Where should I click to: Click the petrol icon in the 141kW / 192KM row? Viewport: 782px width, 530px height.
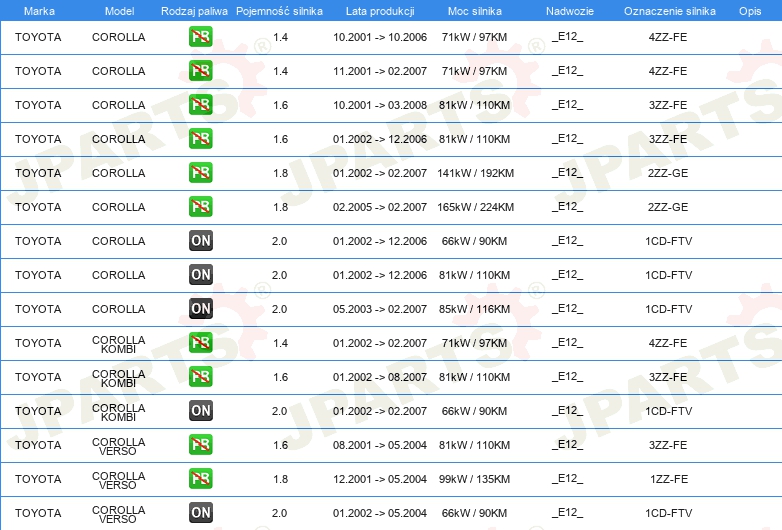click(200, 173)
